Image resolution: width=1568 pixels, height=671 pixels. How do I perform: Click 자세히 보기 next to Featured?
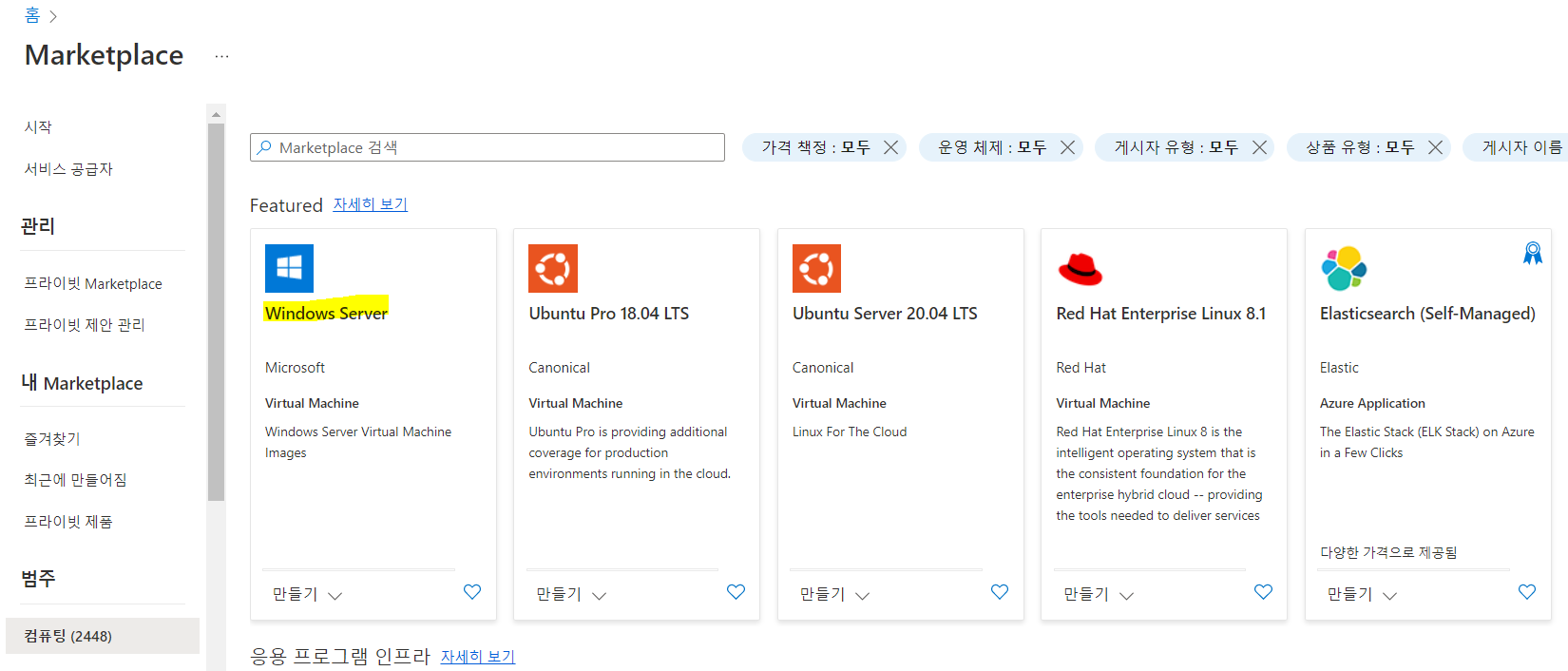(x=370, y=204)
